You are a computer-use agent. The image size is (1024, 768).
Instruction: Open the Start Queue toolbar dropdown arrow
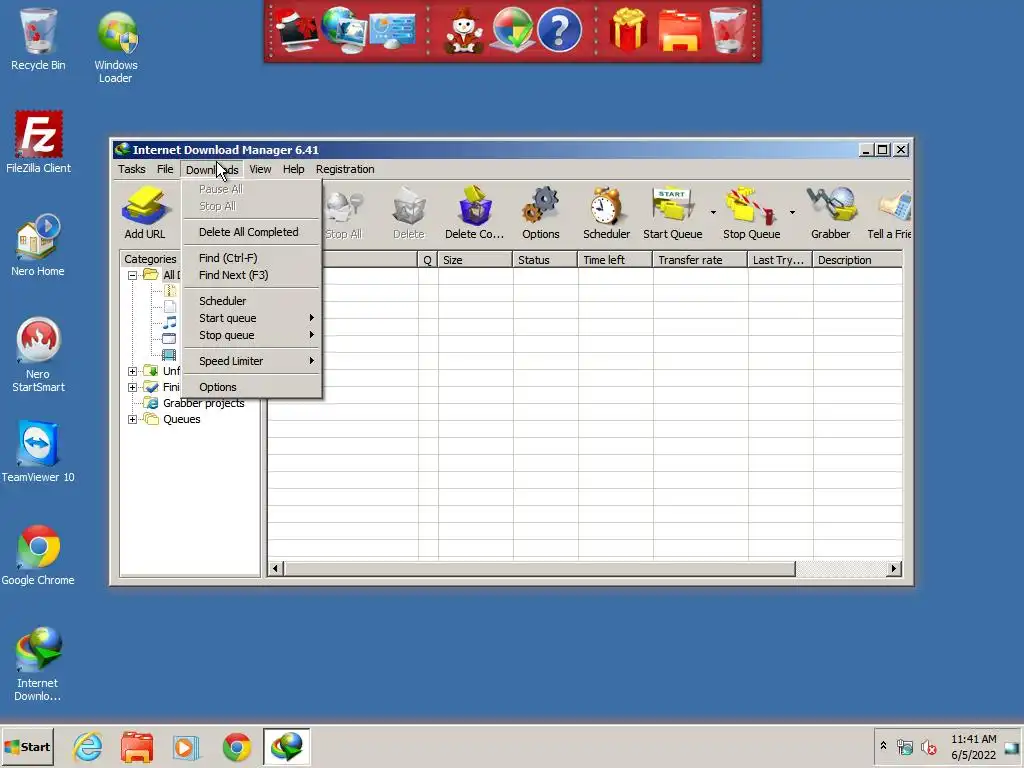coord(713,212)
